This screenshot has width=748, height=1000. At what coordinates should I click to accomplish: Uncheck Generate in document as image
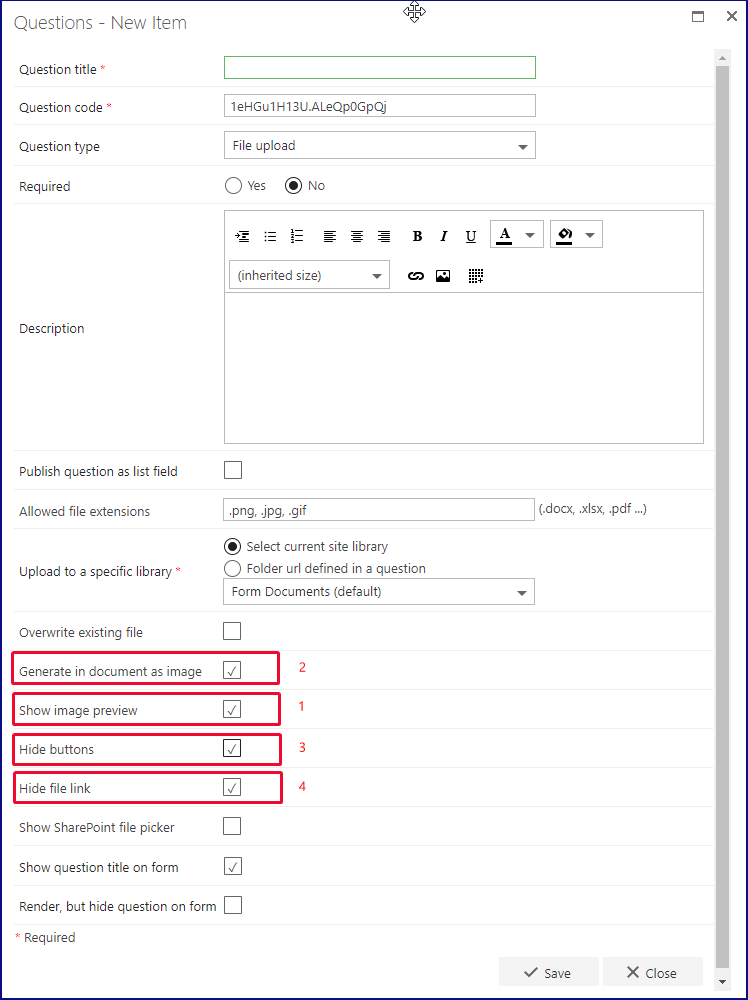(232, 670)
